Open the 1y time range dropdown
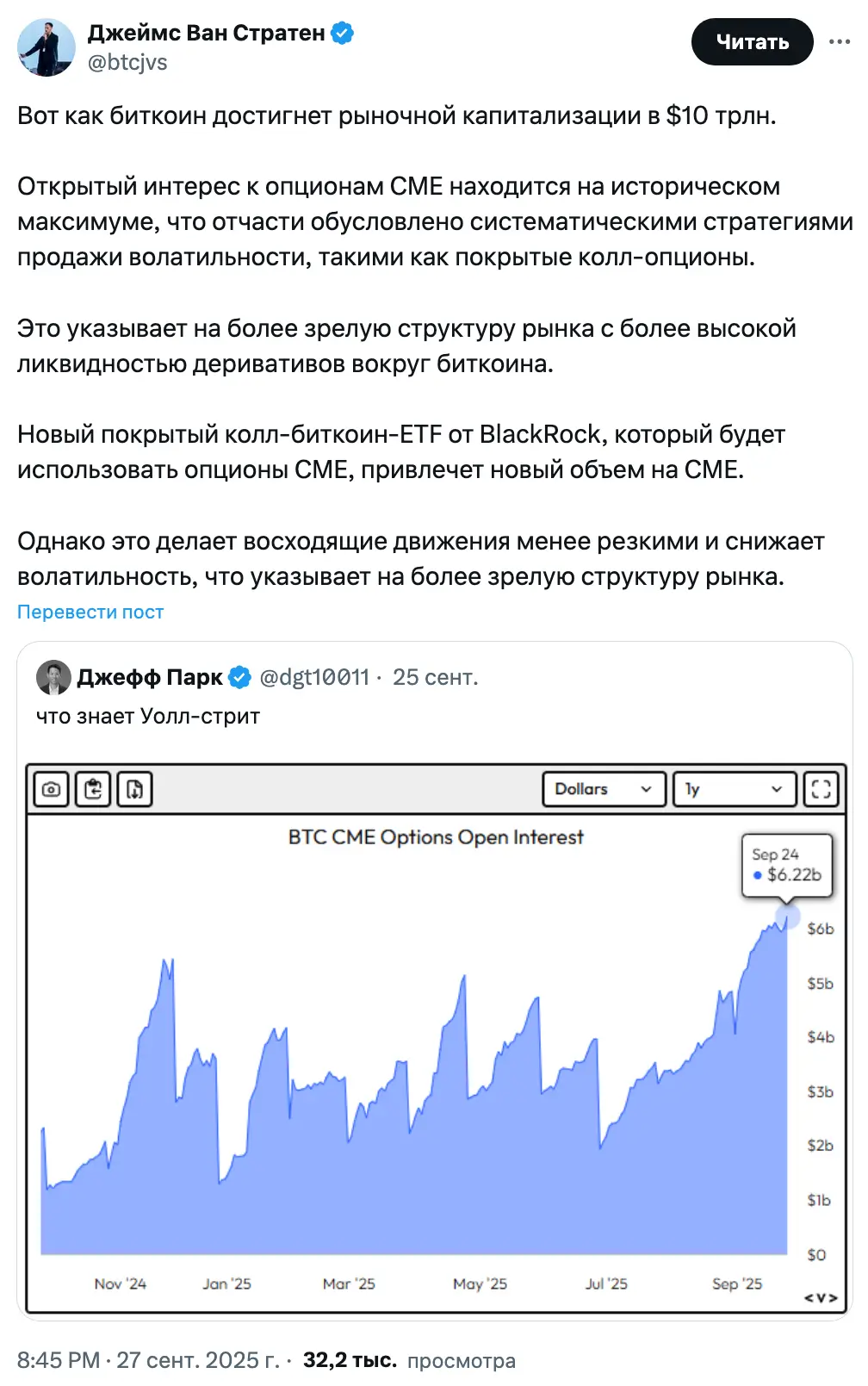The width and height of the screenshot is (868, 1386). point(734,789)
